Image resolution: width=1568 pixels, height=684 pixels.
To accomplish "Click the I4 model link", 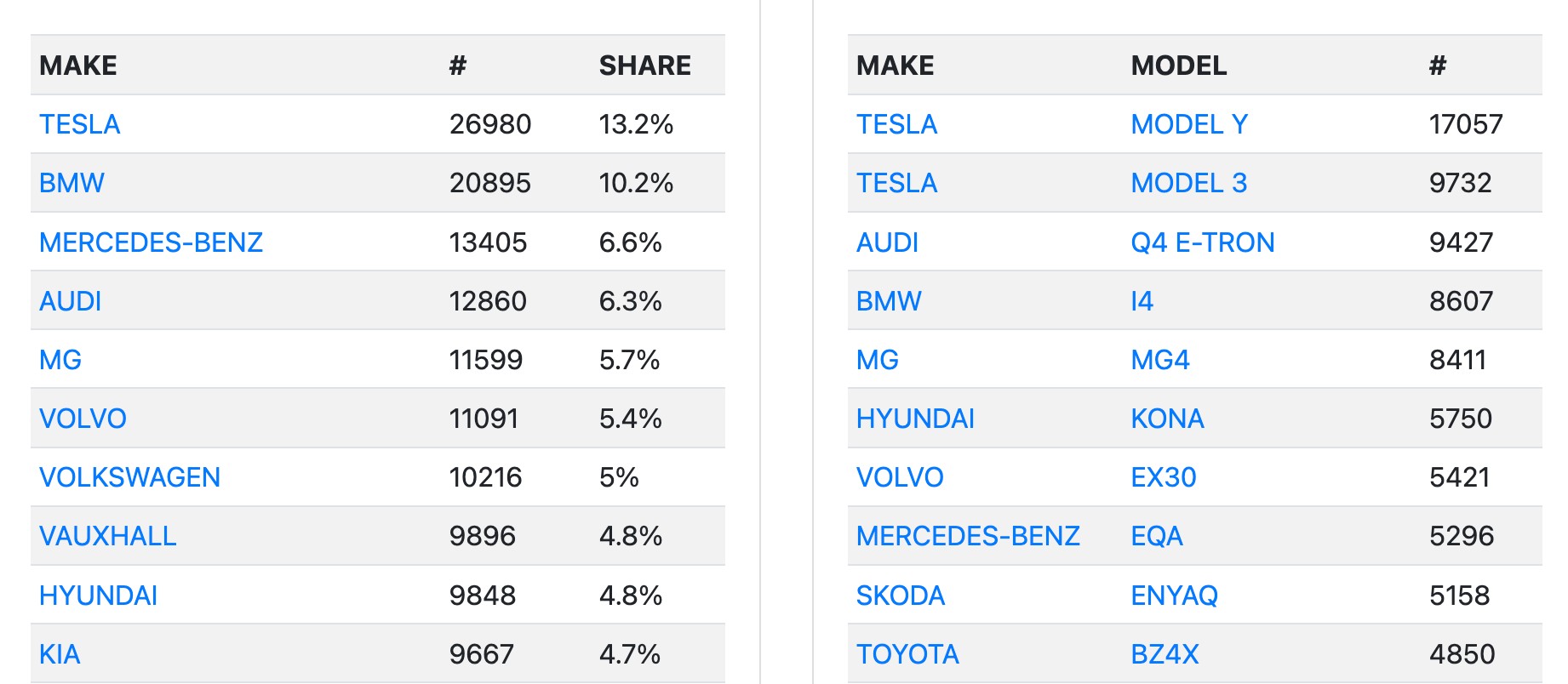I will coord(1142,301).
